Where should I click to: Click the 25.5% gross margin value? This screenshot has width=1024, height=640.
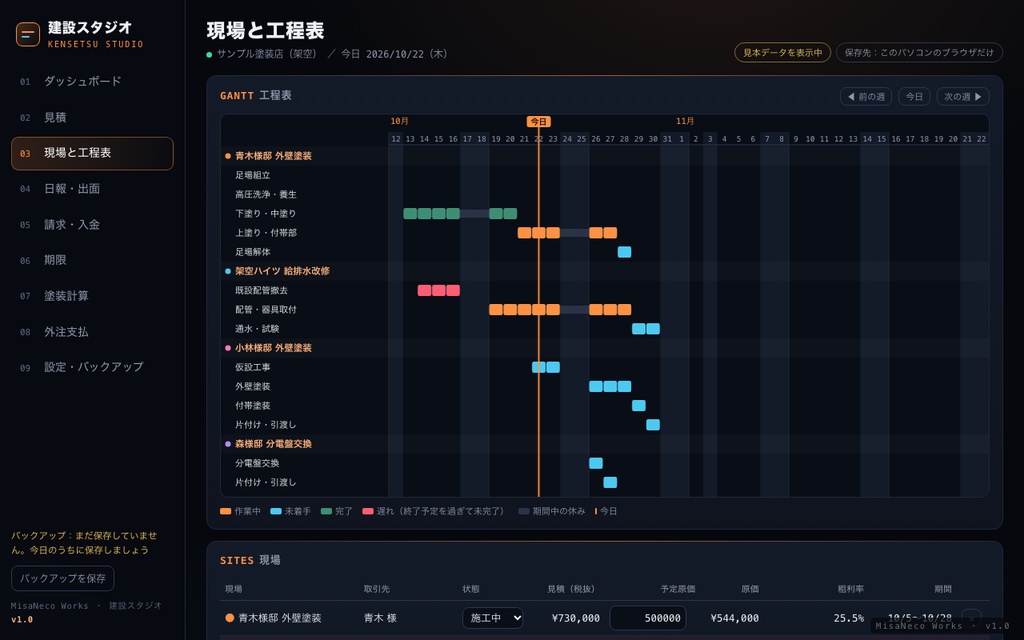coord(849,618)
